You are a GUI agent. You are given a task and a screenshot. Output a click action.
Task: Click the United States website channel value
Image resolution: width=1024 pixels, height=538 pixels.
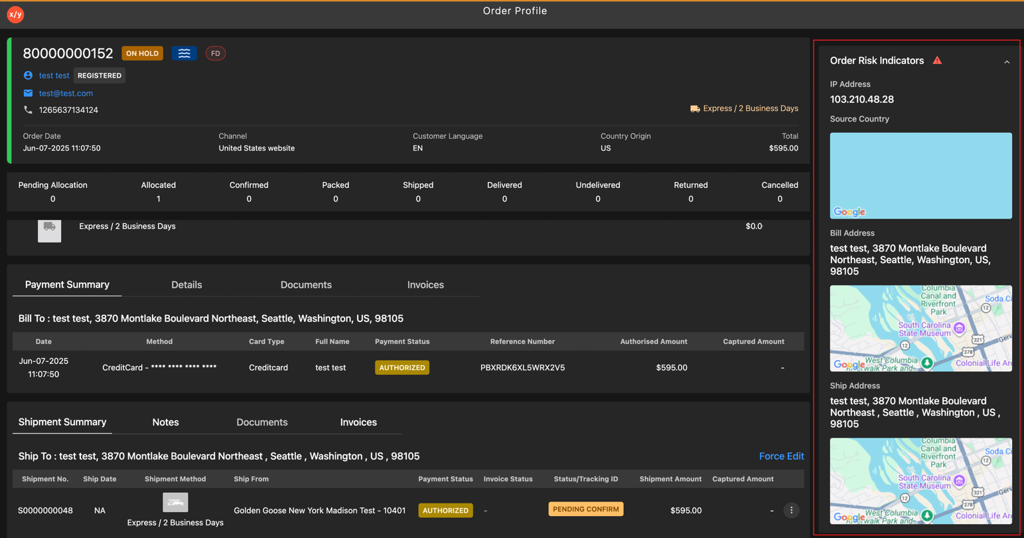[x=257, y=148]
